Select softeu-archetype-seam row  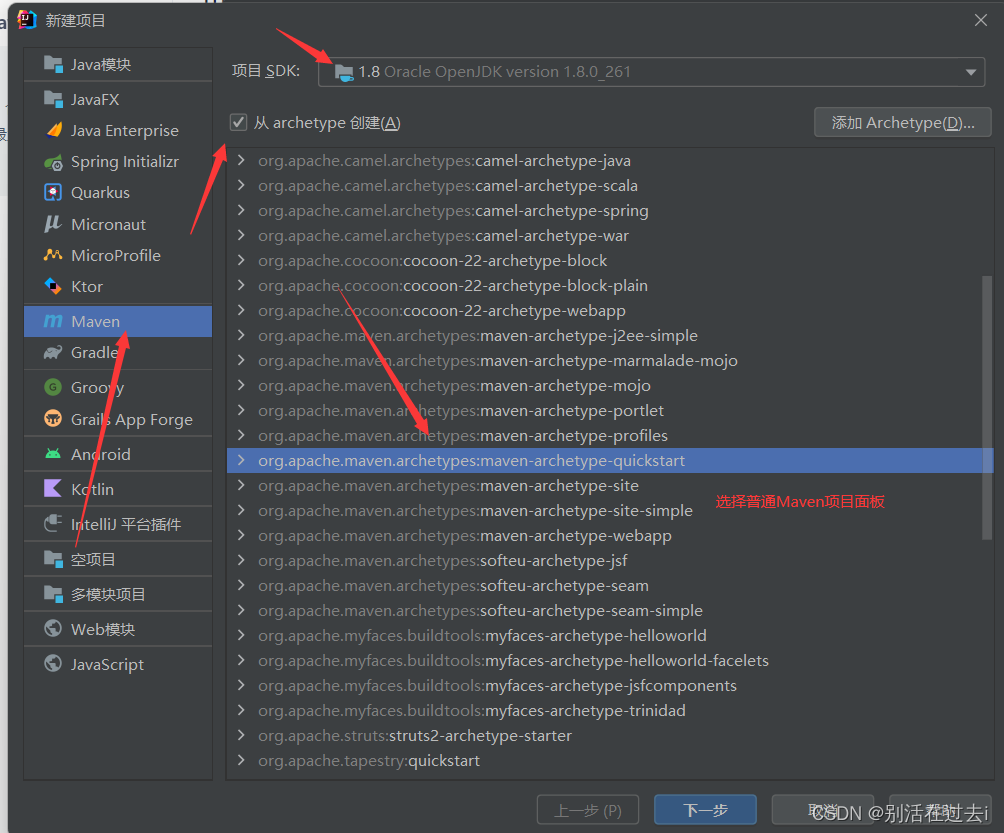[610, 585]
